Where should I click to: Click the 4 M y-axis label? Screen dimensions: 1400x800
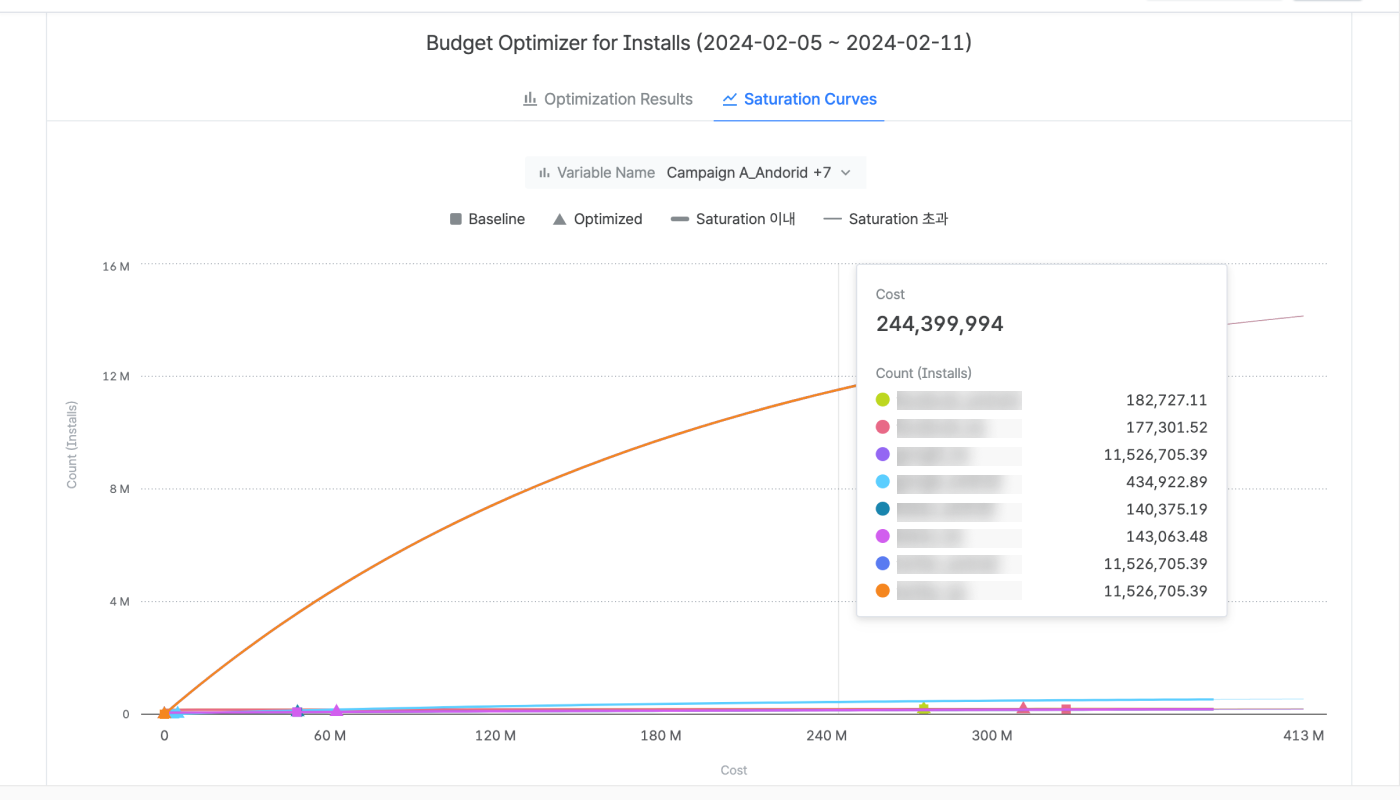pyautogui.click(x=120, y=602)
